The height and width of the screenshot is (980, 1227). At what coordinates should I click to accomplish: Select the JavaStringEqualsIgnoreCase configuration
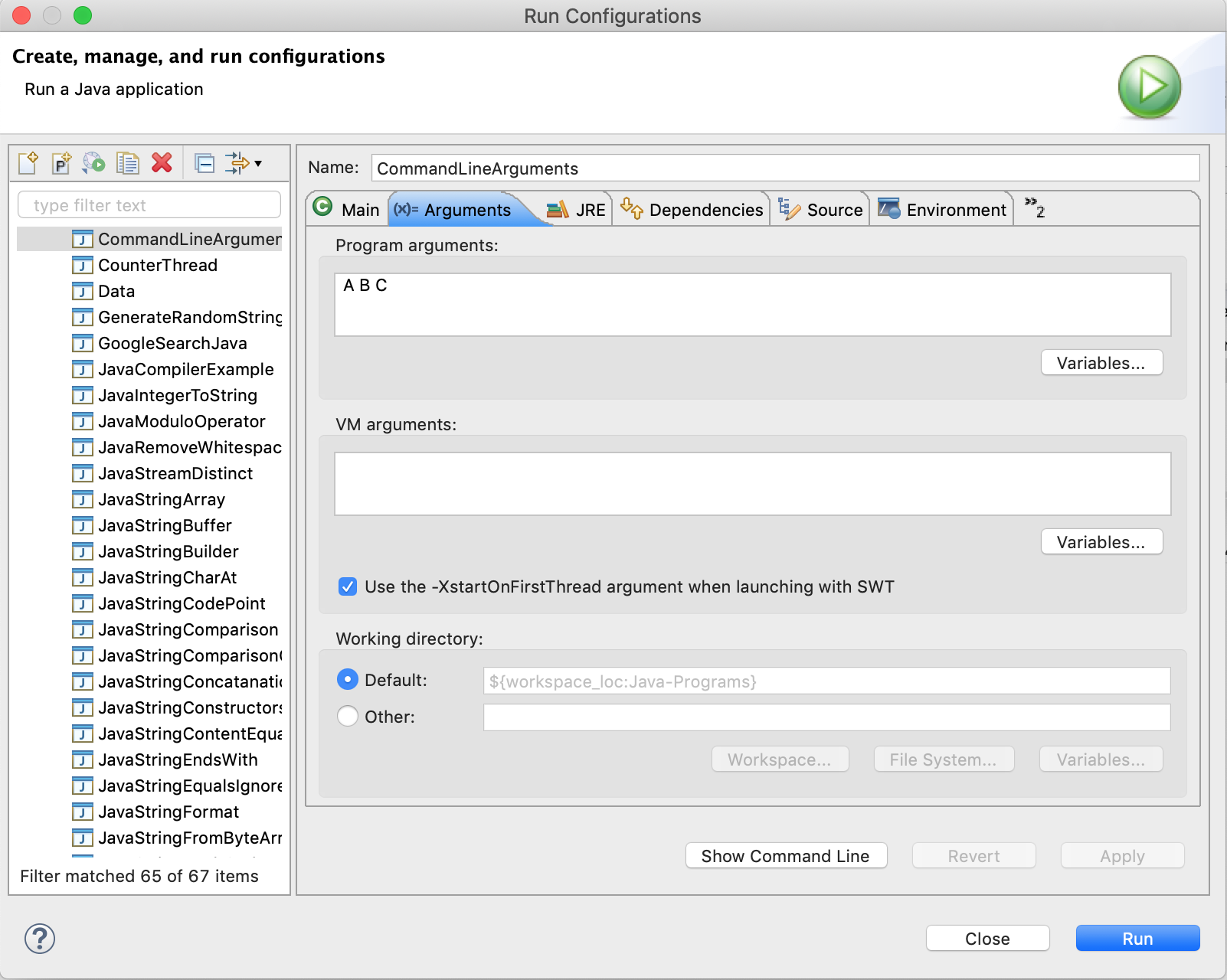[x=176, y=786]
